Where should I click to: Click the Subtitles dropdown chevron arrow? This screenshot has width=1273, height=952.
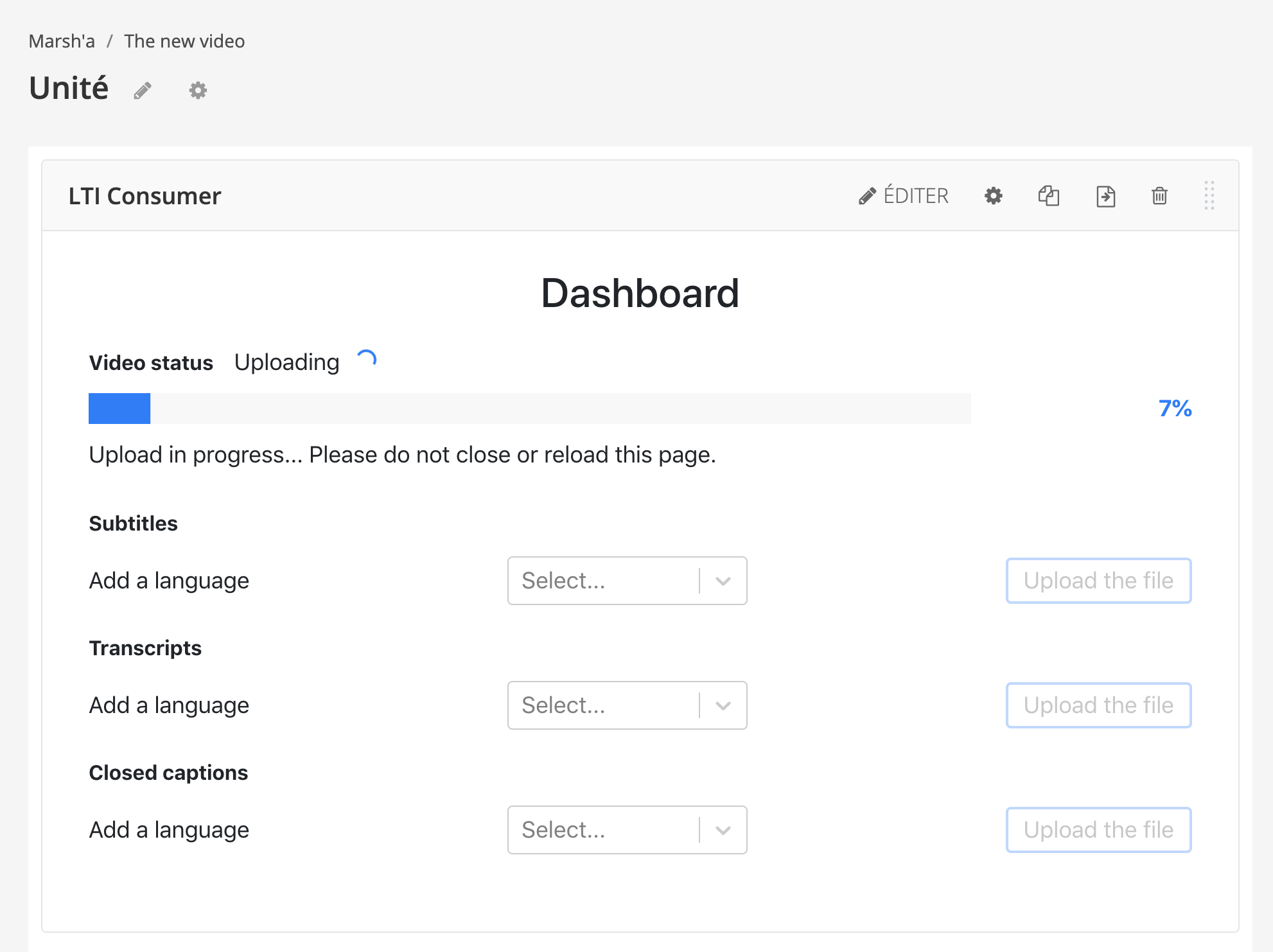(x=723, y=581)
